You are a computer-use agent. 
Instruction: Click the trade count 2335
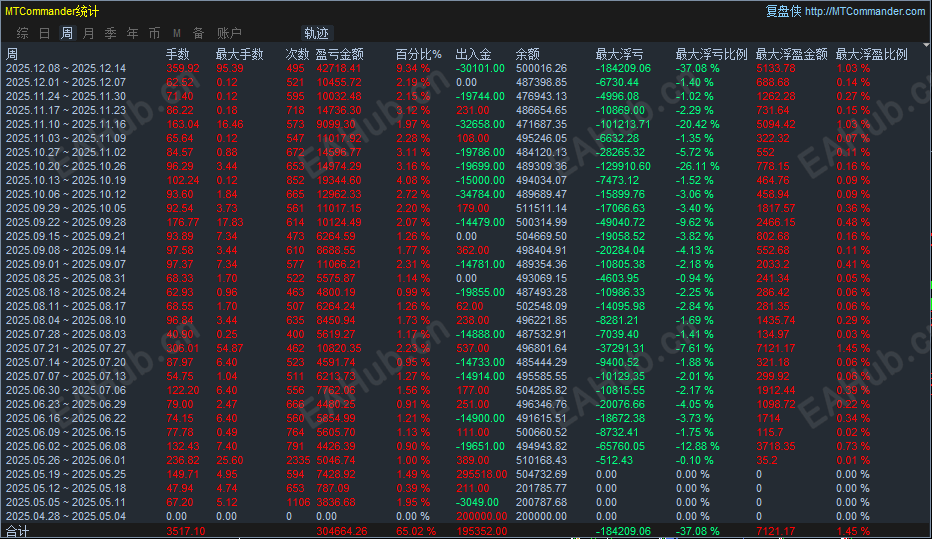(x=298, y=461)
